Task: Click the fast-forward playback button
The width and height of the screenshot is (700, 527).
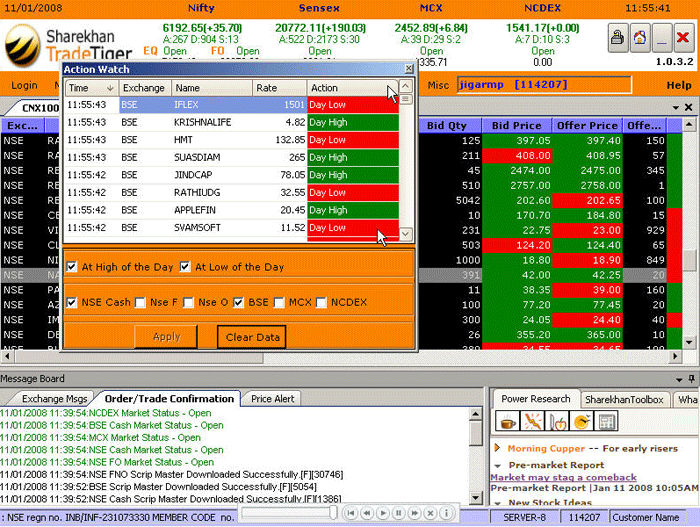Action: point(414,513)
